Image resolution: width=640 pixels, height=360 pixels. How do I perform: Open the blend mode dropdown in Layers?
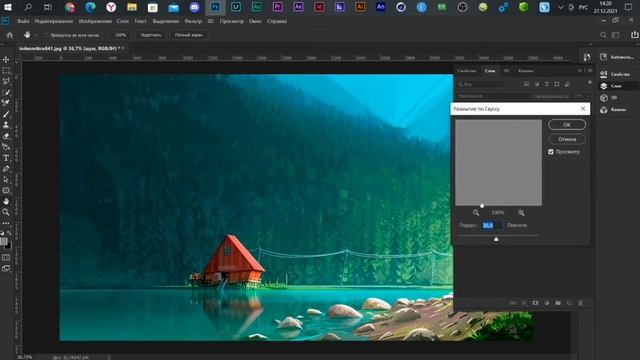[493, 96]
